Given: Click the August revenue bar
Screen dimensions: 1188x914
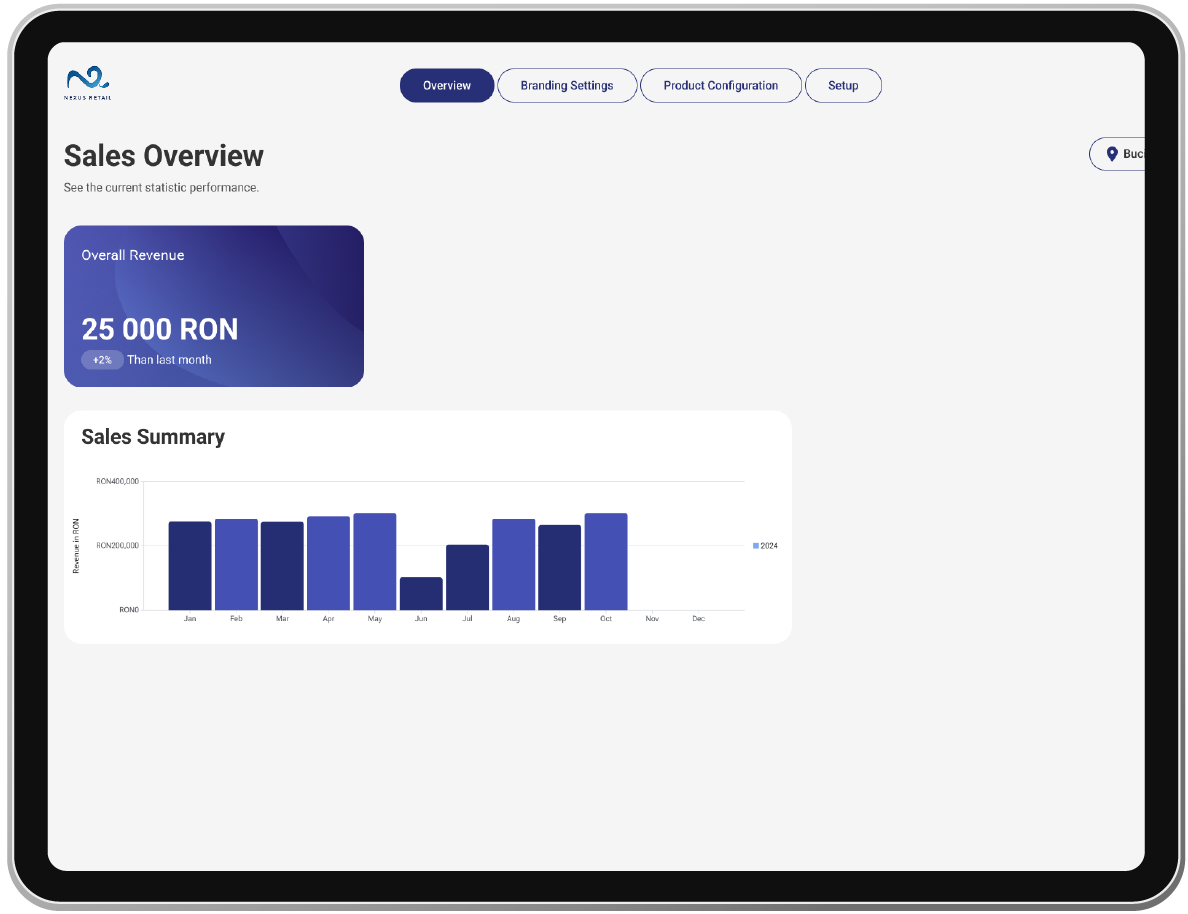Looking at the screenshot, I should point(513,565).
